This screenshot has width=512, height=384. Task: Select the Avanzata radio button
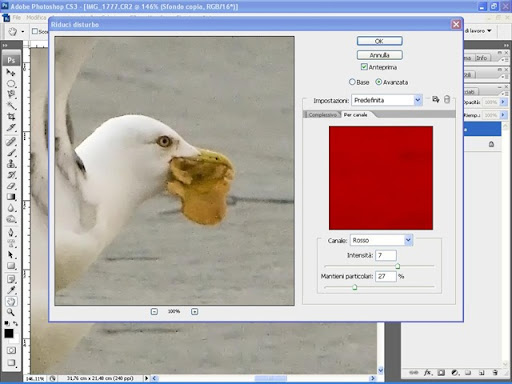[x=378, y=82]
